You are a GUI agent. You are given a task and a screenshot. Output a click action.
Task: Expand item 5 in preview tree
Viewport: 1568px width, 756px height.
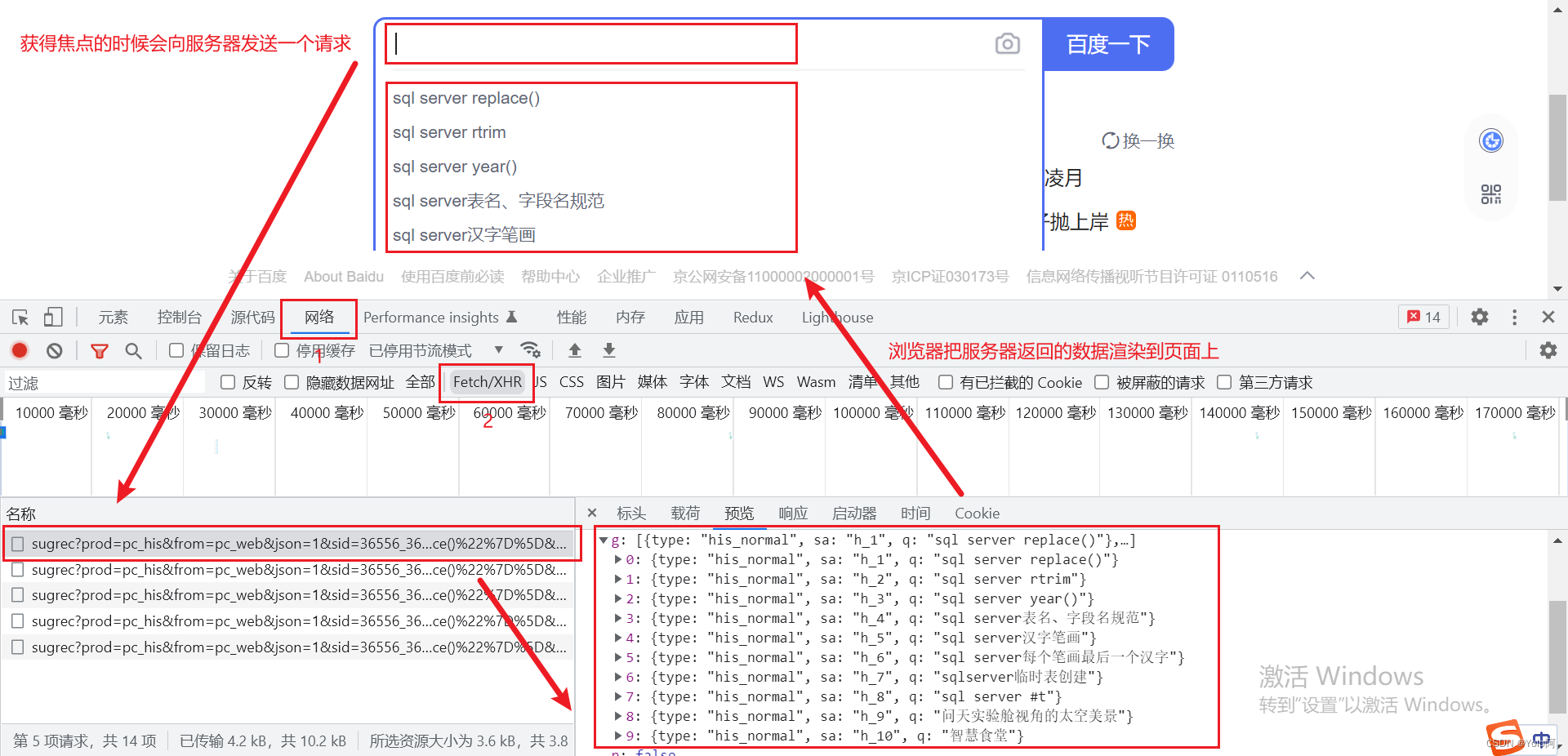point(618,657)
